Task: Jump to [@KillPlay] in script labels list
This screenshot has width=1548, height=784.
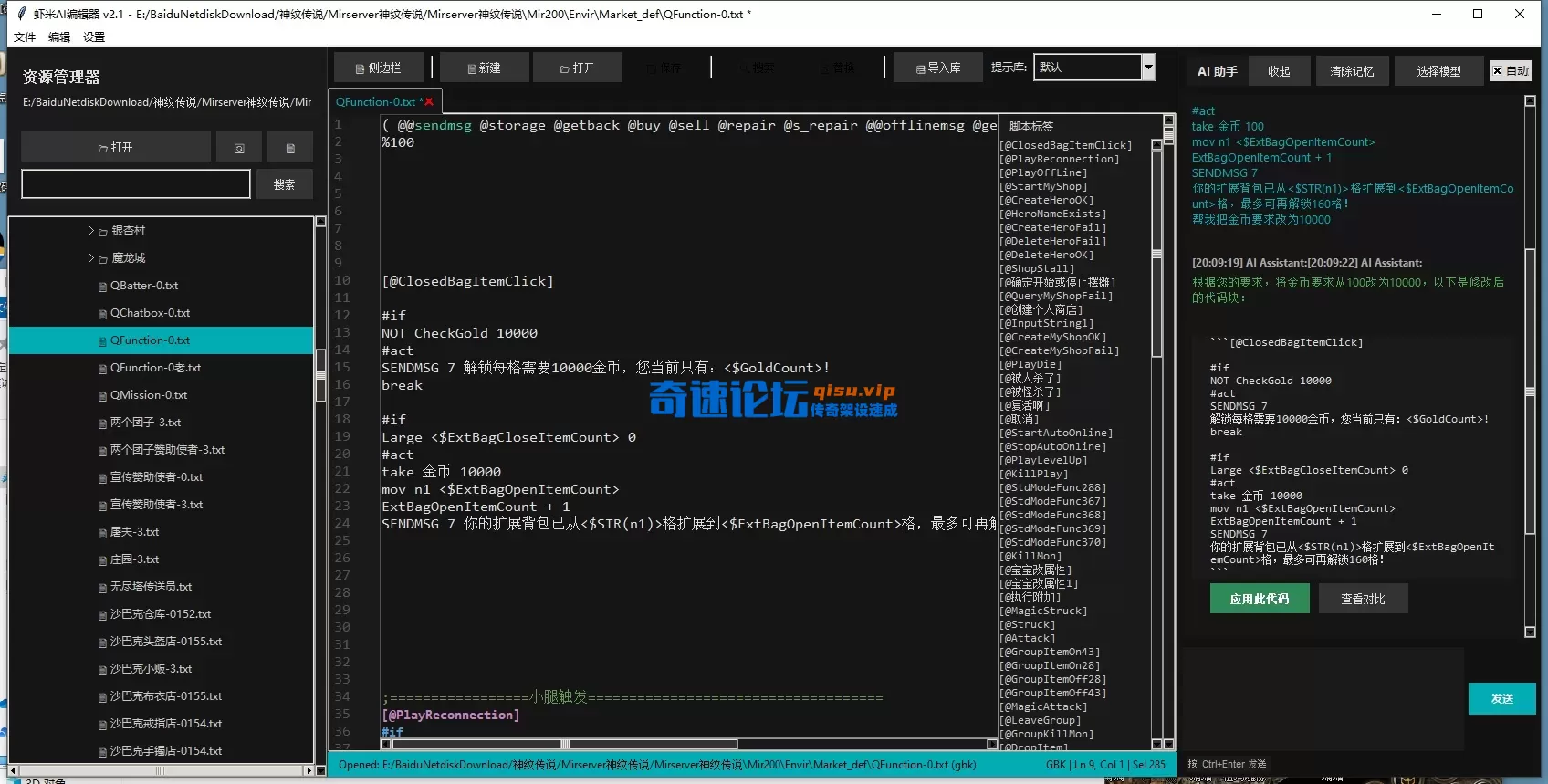Action: pos(1033,474)
